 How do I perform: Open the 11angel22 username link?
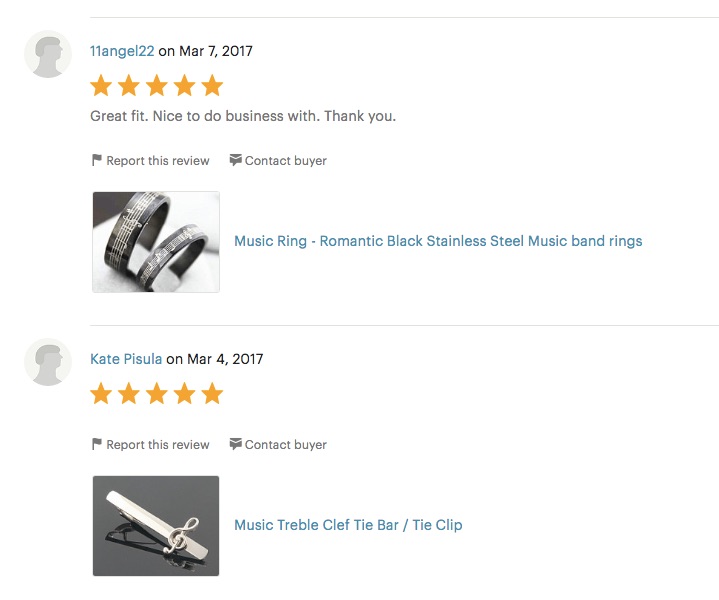pos(122,51)
